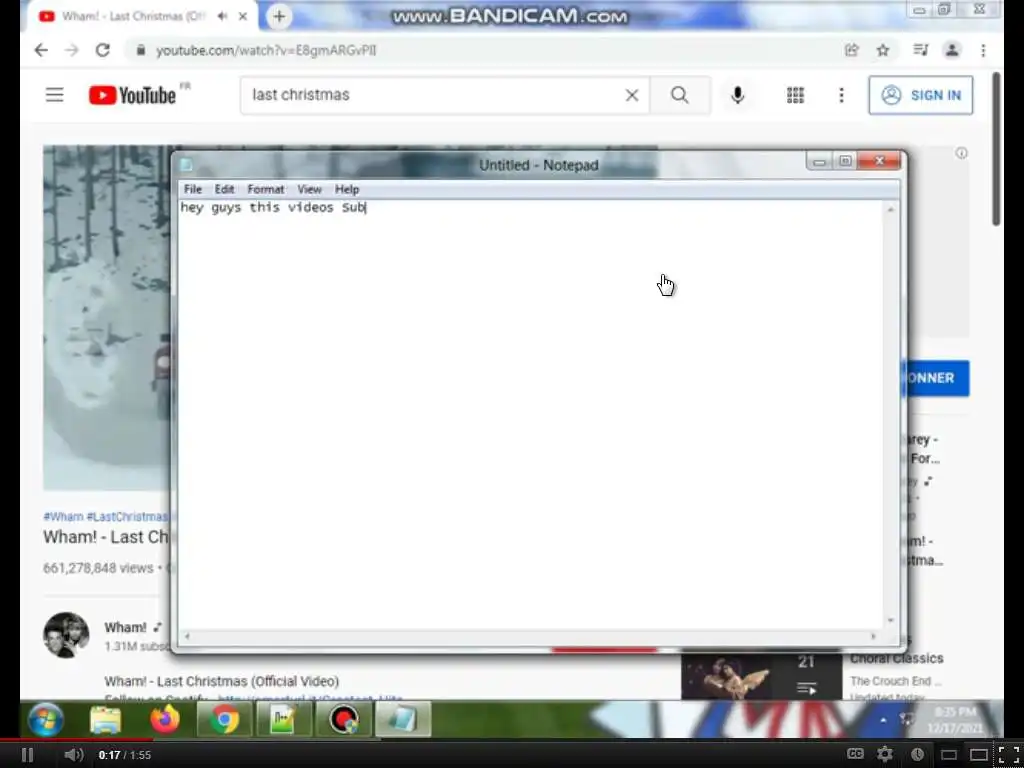Image resolution: width=1024 pixels, height=768 pixels.
Task: Click the watch later clock icon
Action: click(918, 754)
